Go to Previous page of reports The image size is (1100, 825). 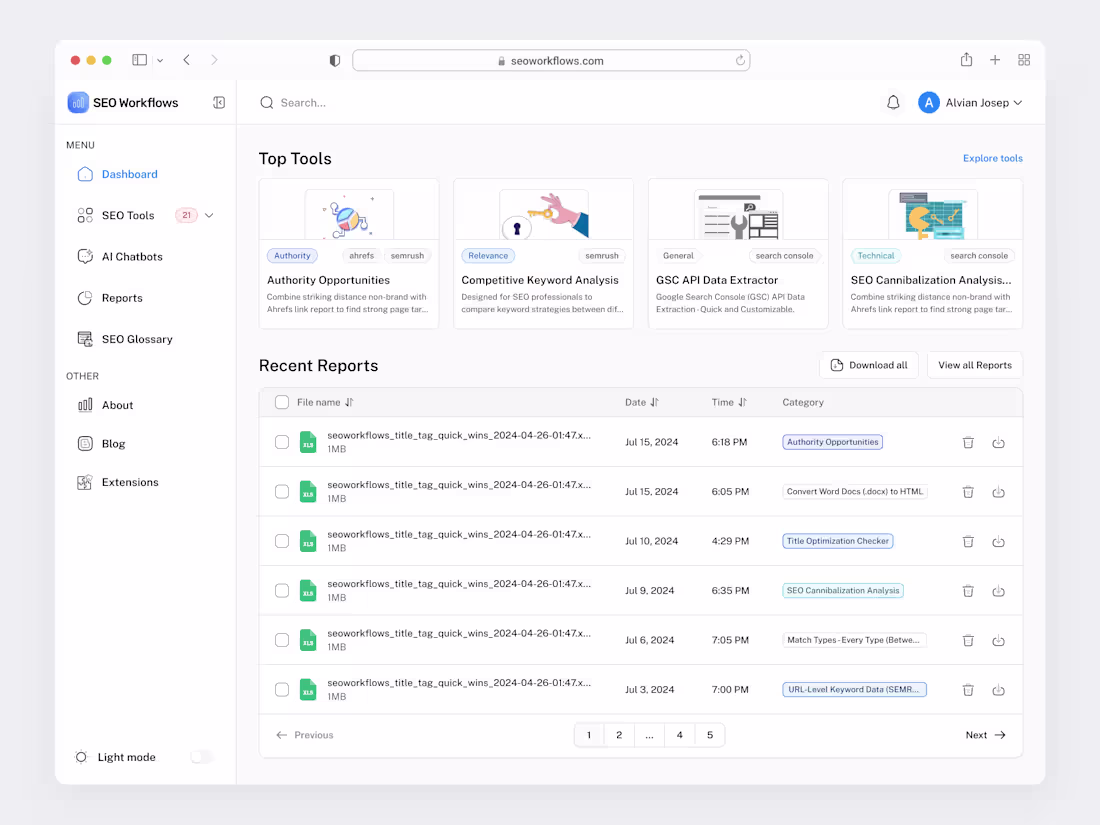pos(305,735)
